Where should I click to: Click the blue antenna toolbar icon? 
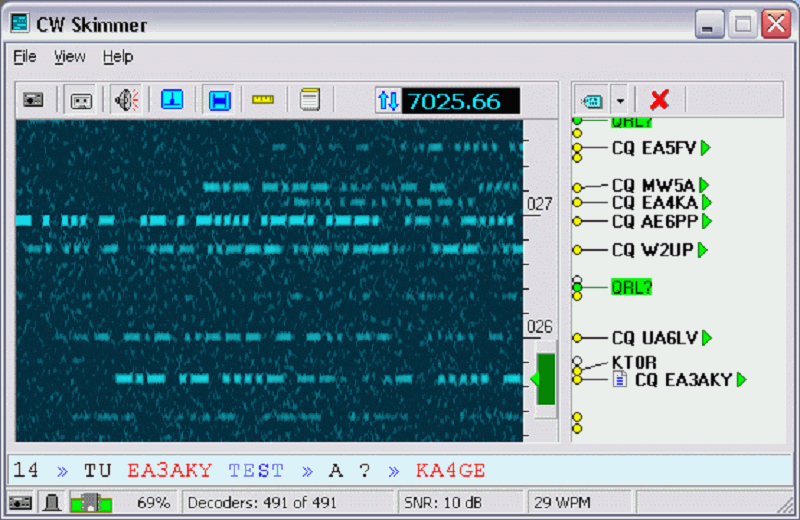tap(172, 100)
